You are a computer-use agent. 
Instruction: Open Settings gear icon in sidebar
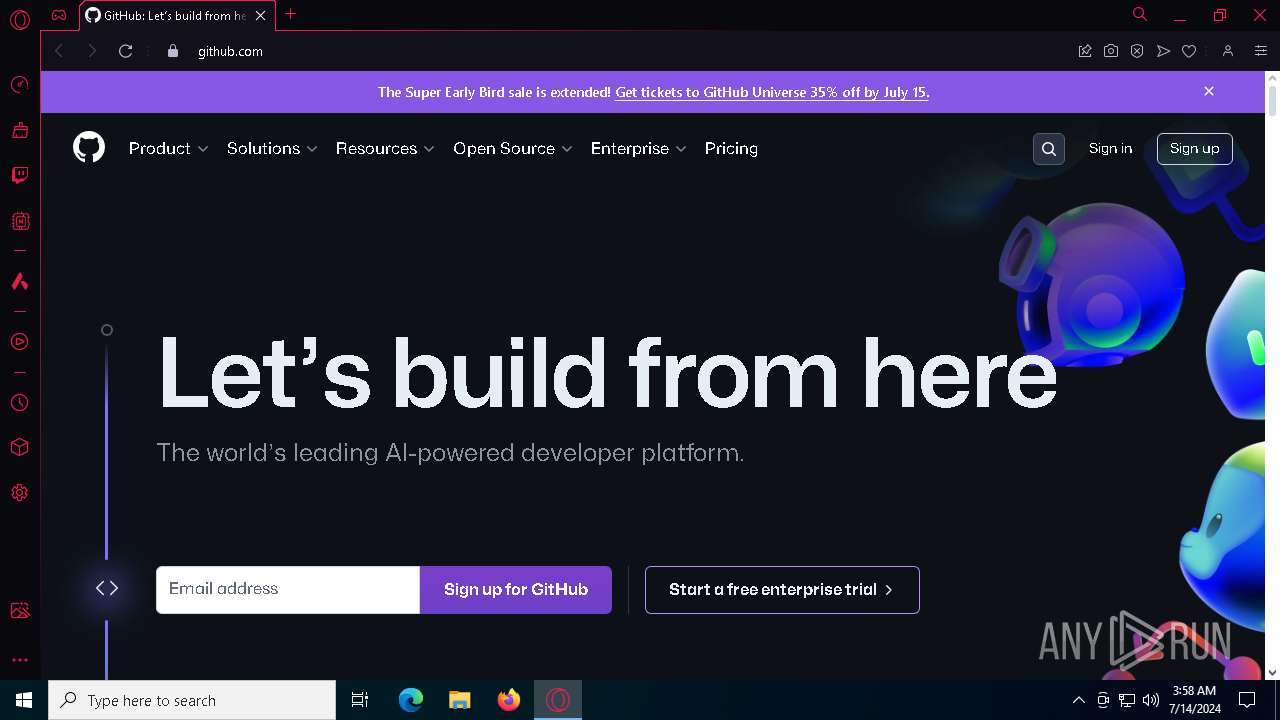click(19, 493)
